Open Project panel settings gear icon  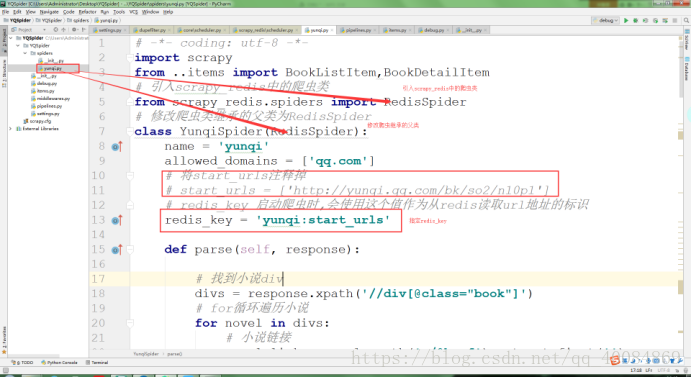click(74, 30)
